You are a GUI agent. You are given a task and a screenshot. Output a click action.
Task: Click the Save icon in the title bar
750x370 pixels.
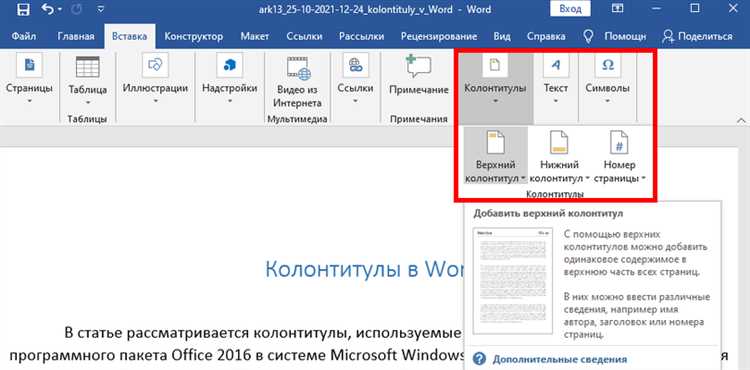(23, 9)
